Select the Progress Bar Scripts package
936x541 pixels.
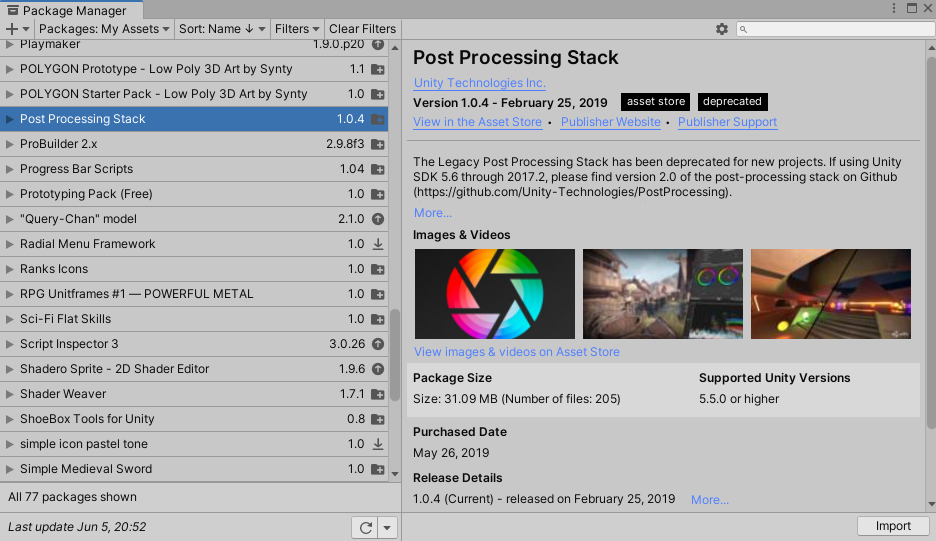coord(194,170)
